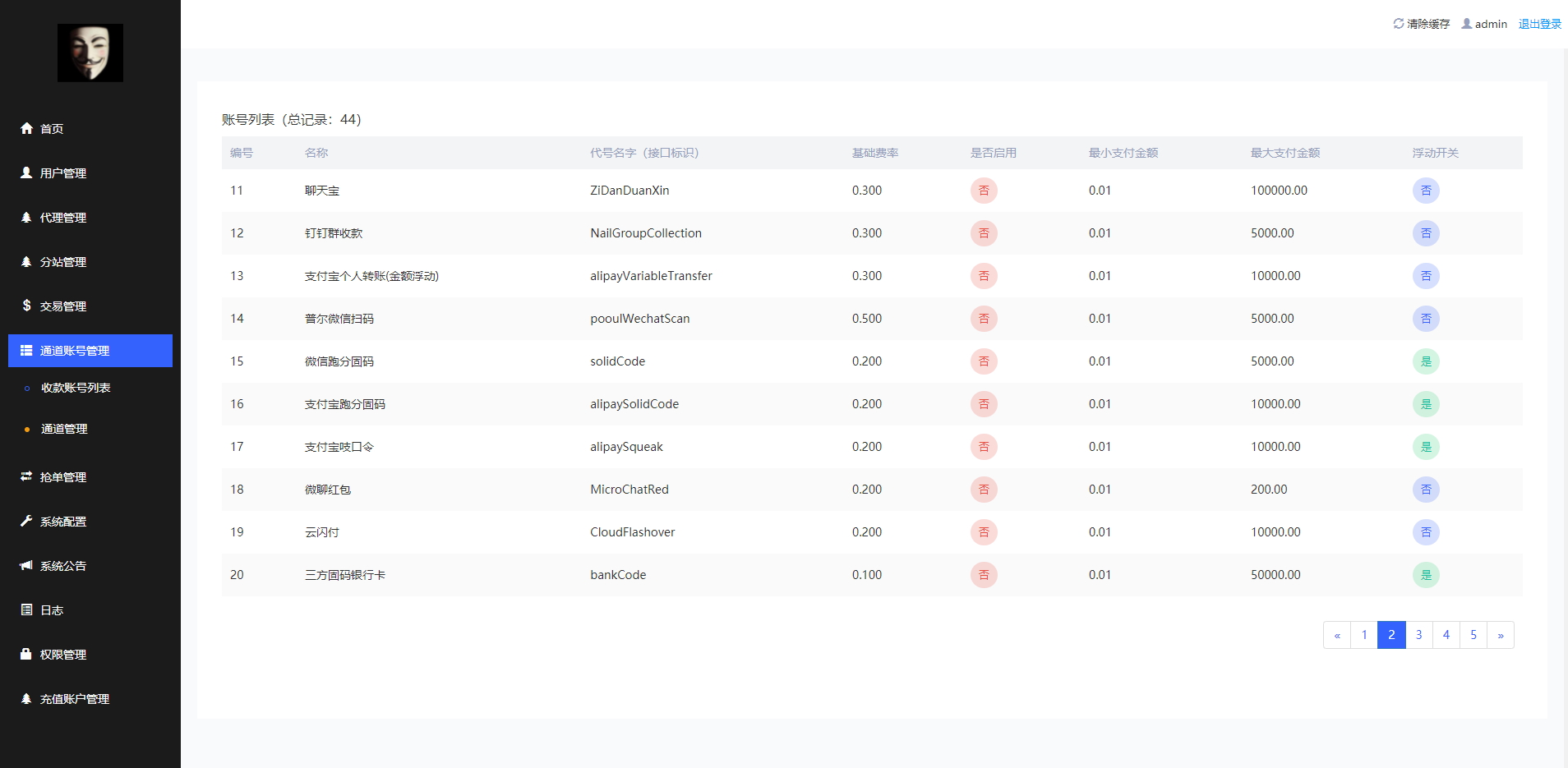
Task: Click the Guy Fawkes mask avatar
Action: tap(90, 53)
